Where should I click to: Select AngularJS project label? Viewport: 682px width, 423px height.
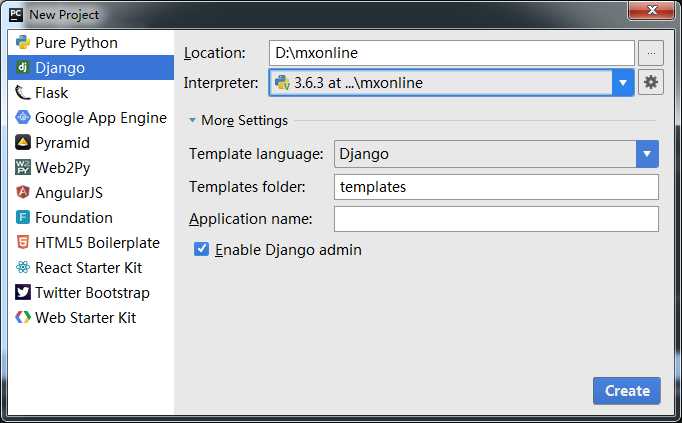[69, 193]
